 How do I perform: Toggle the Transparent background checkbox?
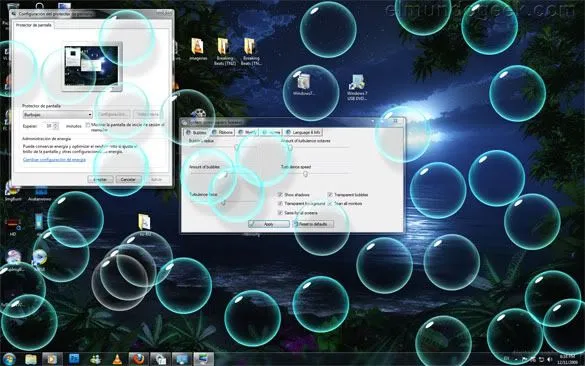[280, 204]
